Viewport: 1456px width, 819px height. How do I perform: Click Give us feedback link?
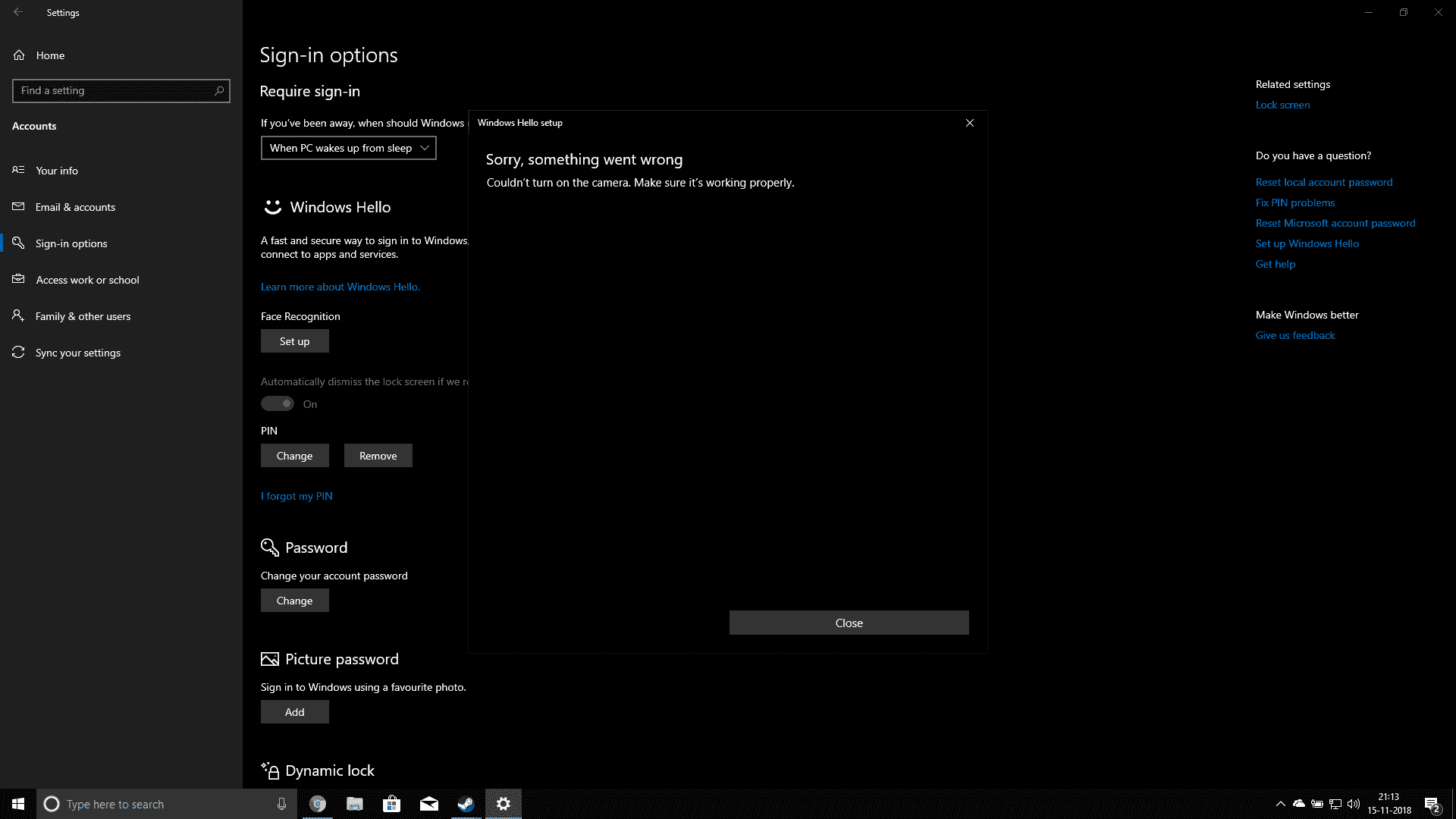(1294, 335)
